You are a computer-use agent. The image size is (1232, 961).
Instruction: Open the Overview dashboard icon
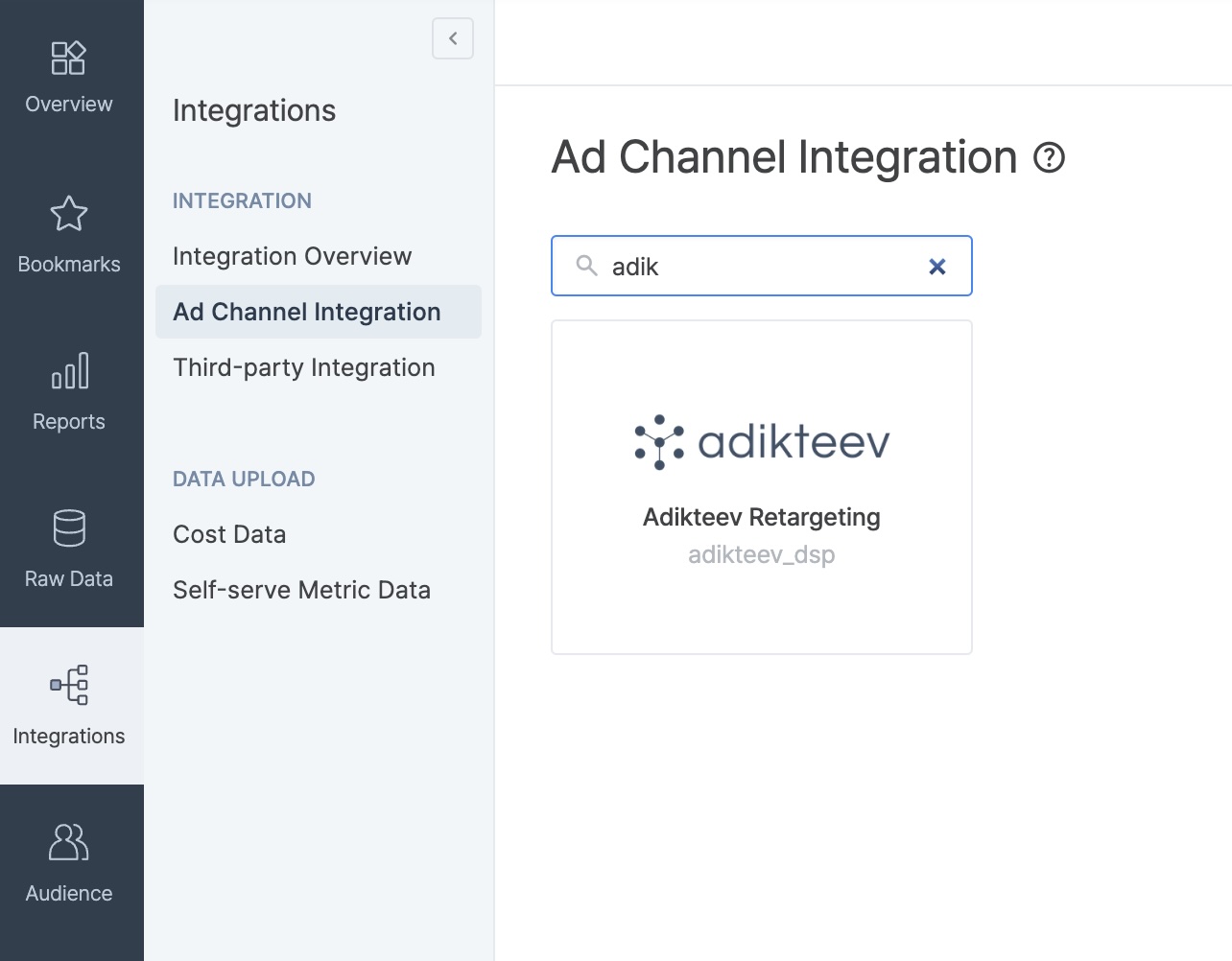68,59
